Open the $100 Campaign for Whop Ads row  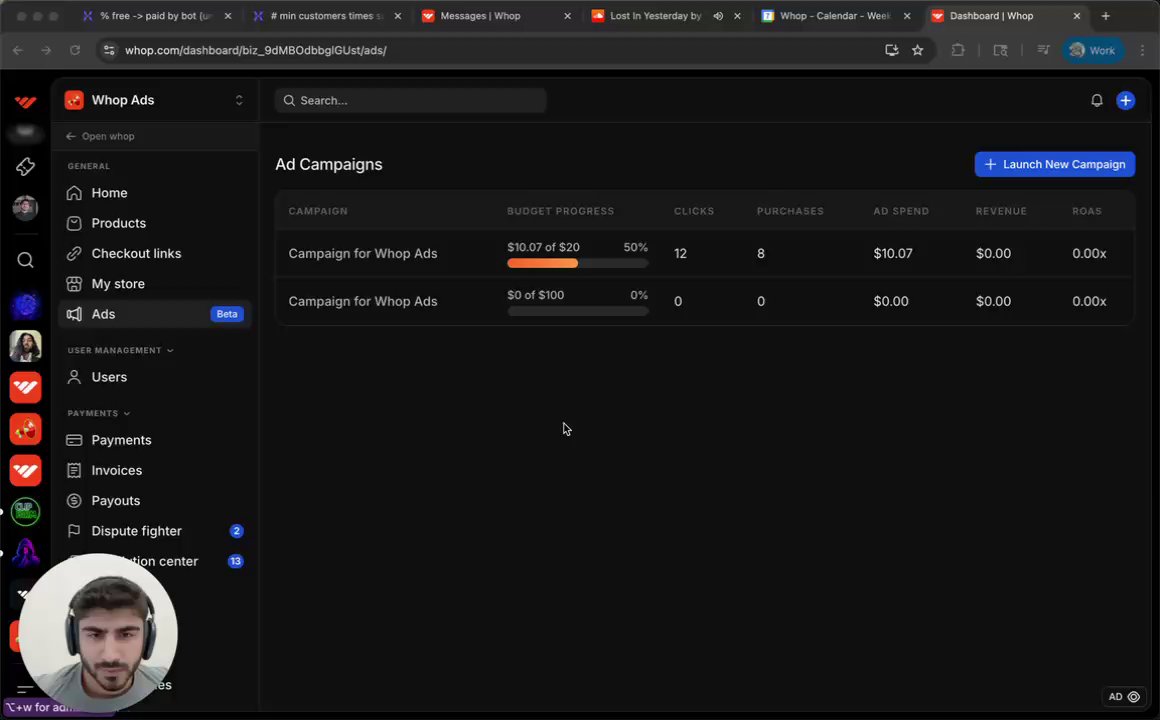[704, 301]
